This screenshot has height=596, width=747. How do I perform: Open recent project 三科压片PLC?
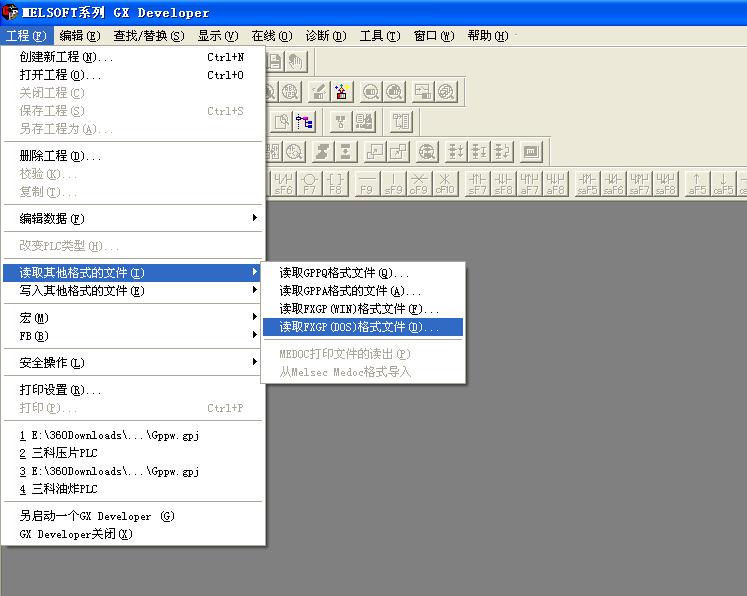point(58,453)
